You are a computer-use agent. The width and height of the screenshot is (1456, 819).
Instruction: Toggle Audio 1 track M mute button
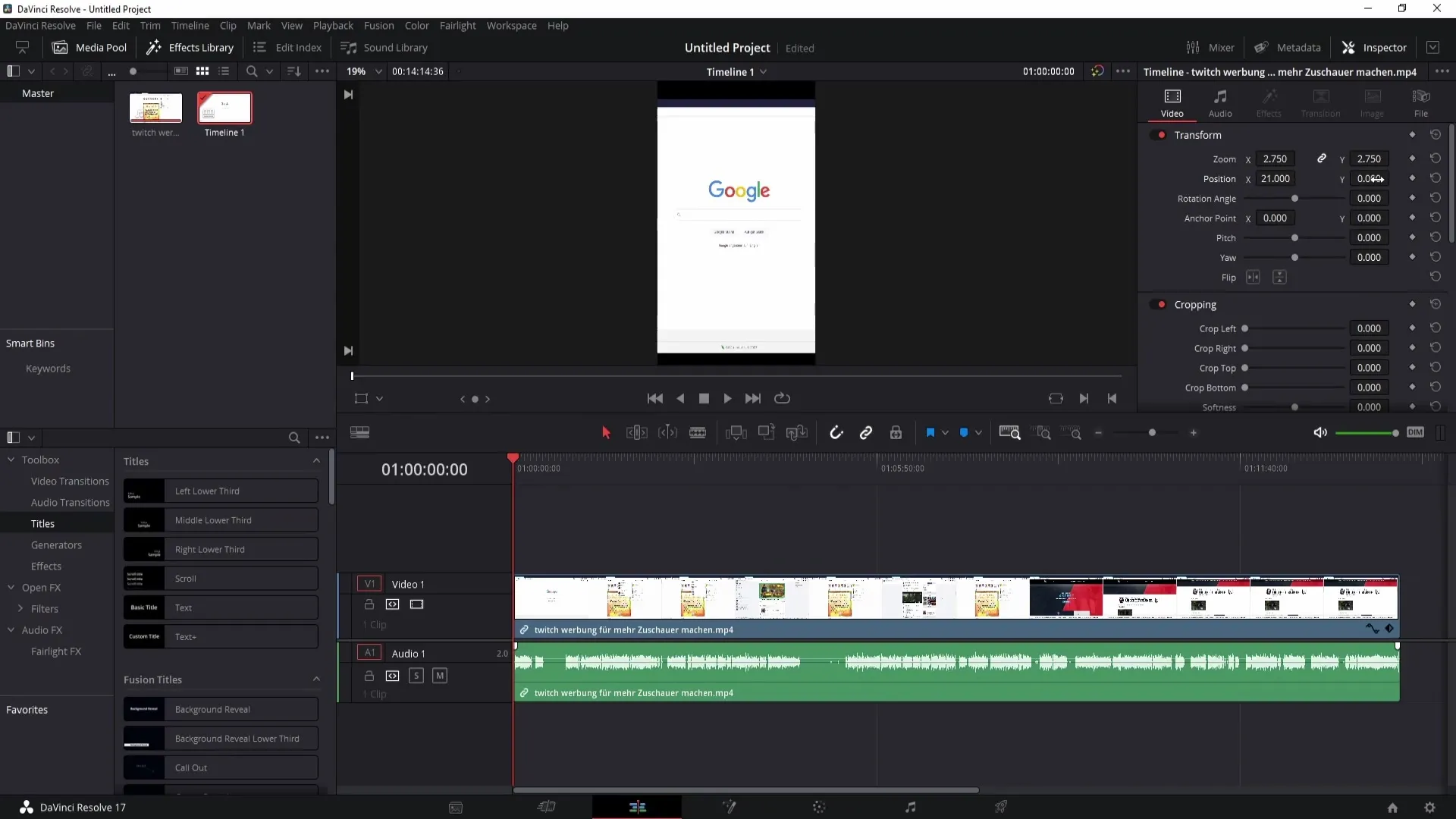coord(440,675)
